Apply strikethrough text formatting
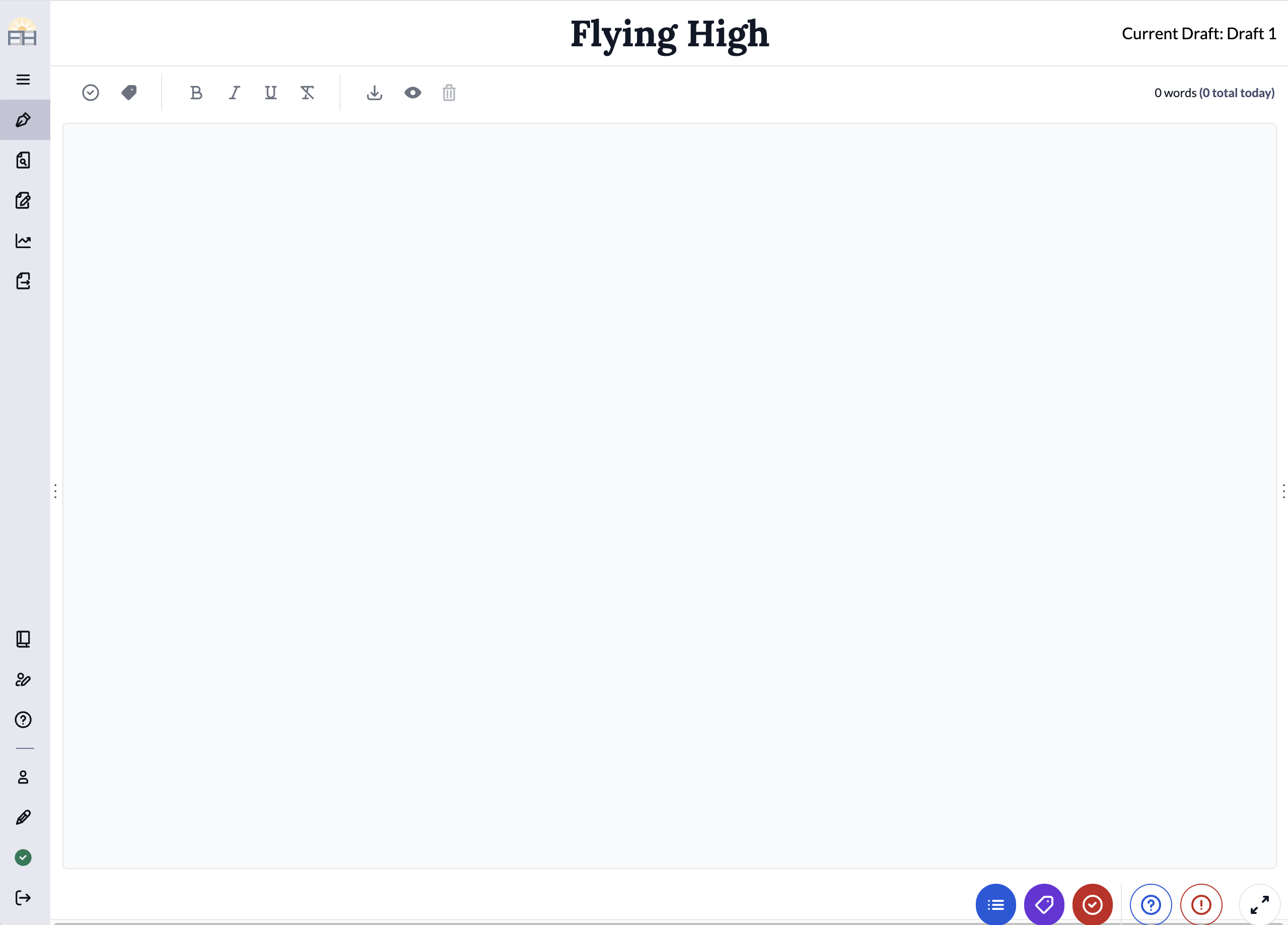Screen dimensions: 1288x925 pyautogui.click(x=308, y=92)
